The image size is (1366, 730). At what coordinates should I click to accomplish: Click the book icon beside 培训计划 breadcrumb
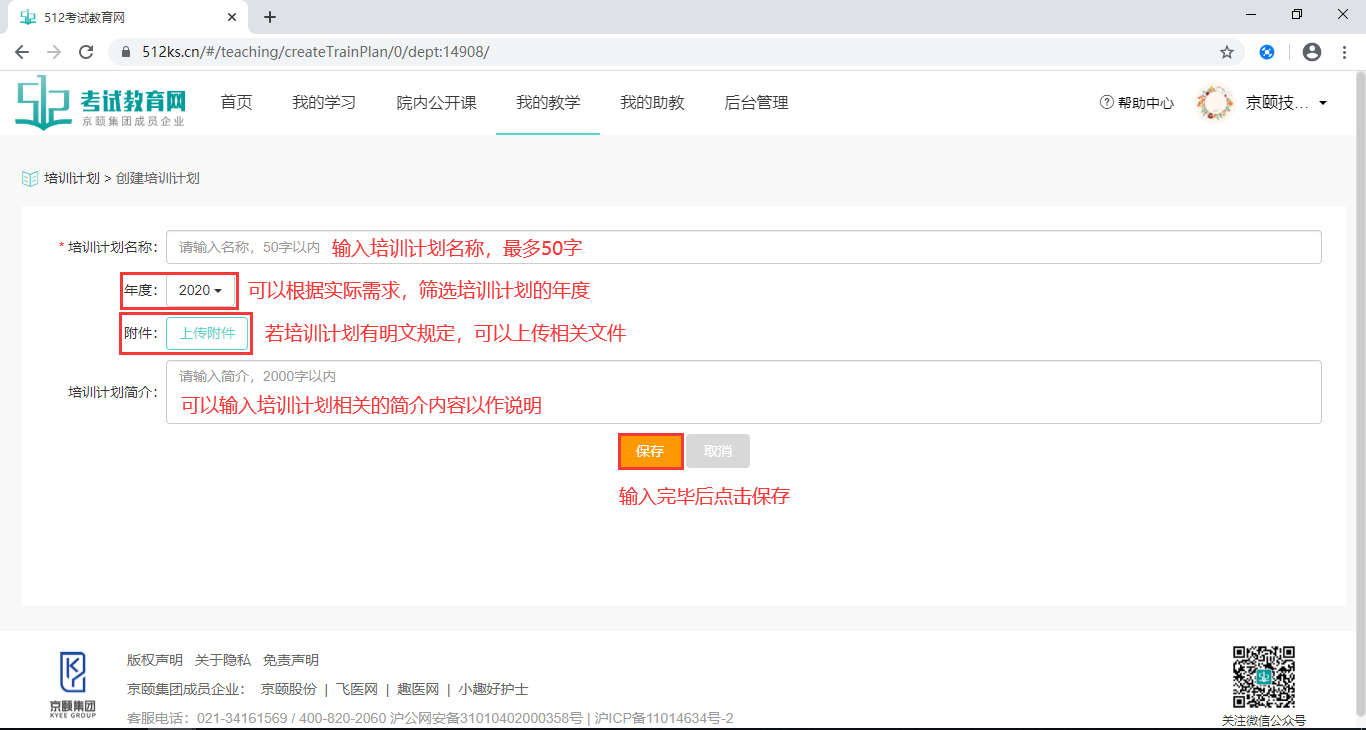click(x=29, y=178)
